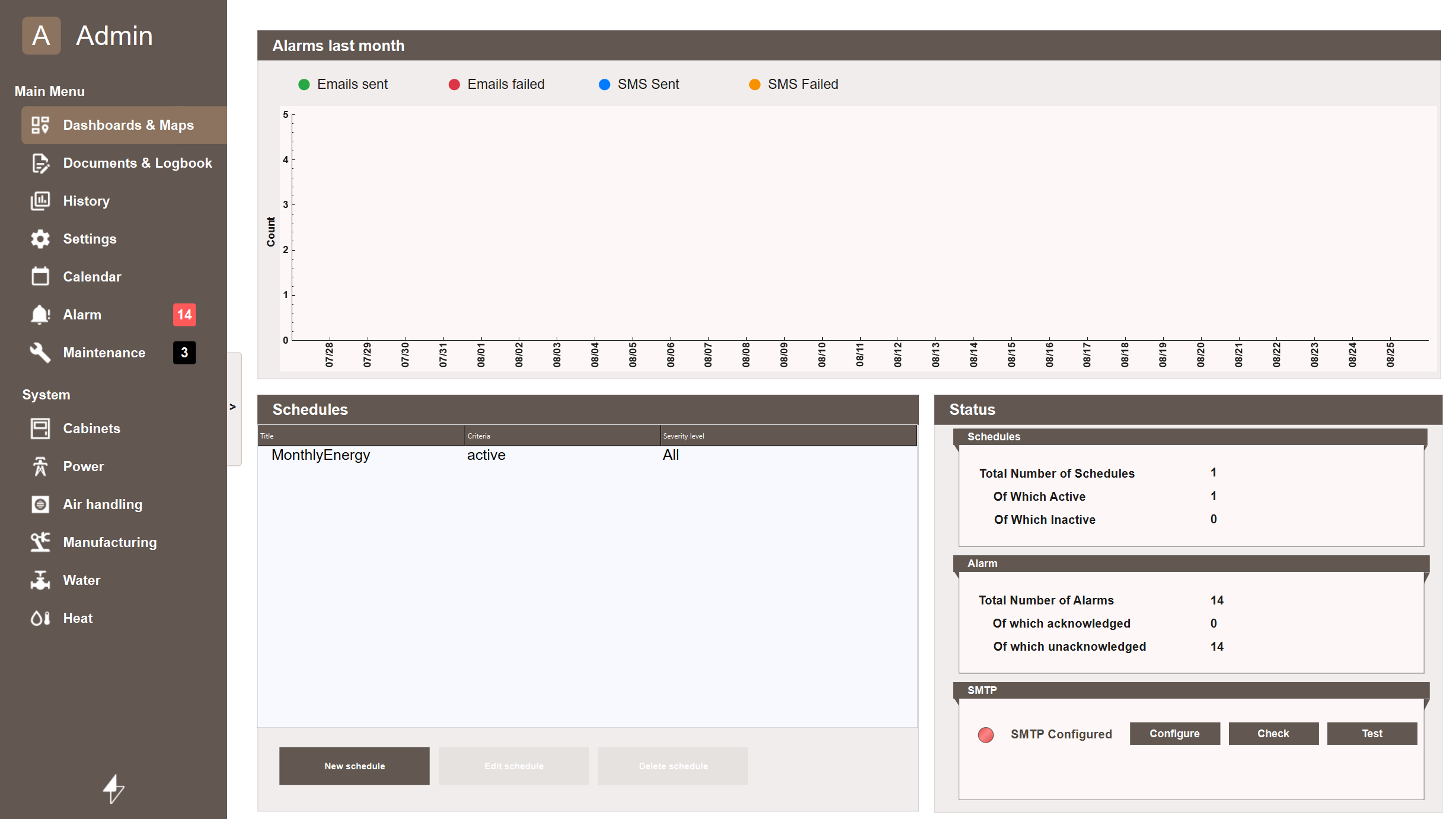Click the 'Total Number of Alarms' label

pyautogui.click(x=1046, y=600)
